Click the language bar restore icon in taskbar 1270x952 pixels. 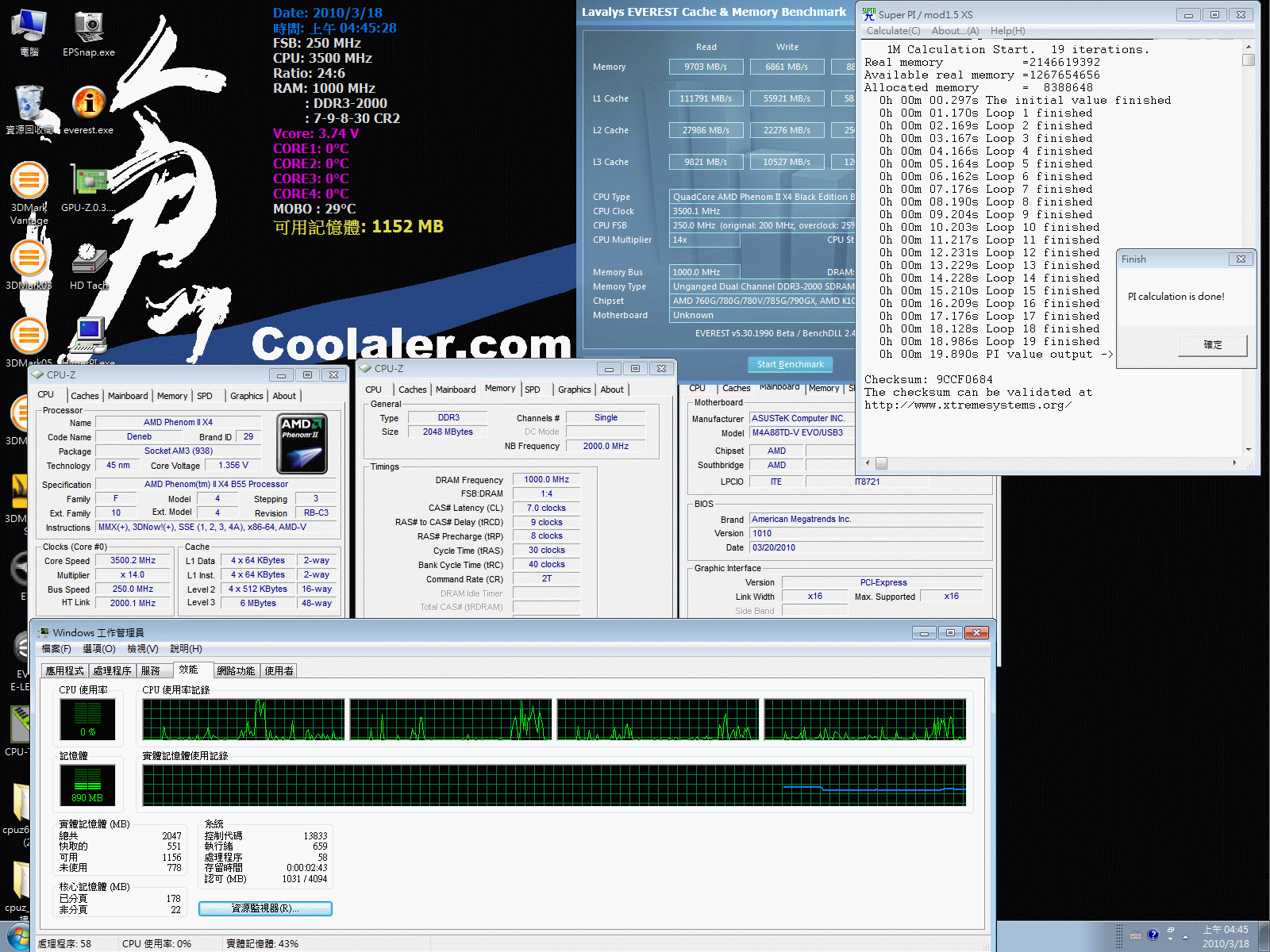1170,930
